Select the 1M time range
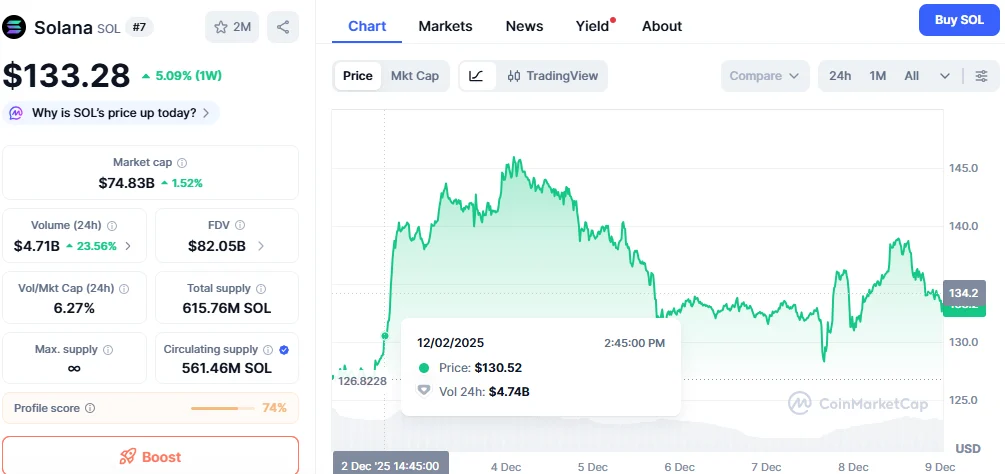 point(877,76)
